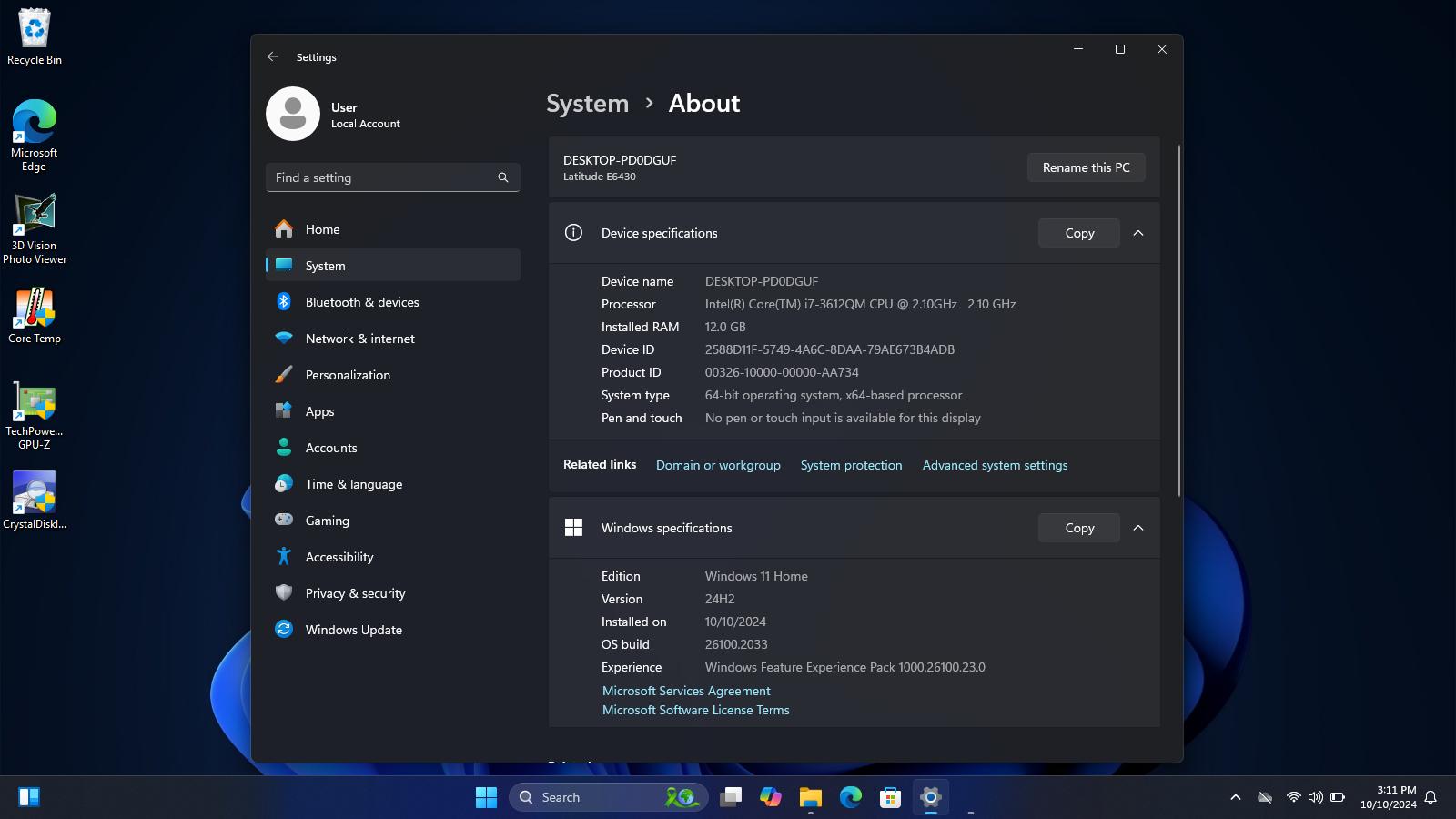
Task: Select System in the sidebar
Action: click(393, 266)
